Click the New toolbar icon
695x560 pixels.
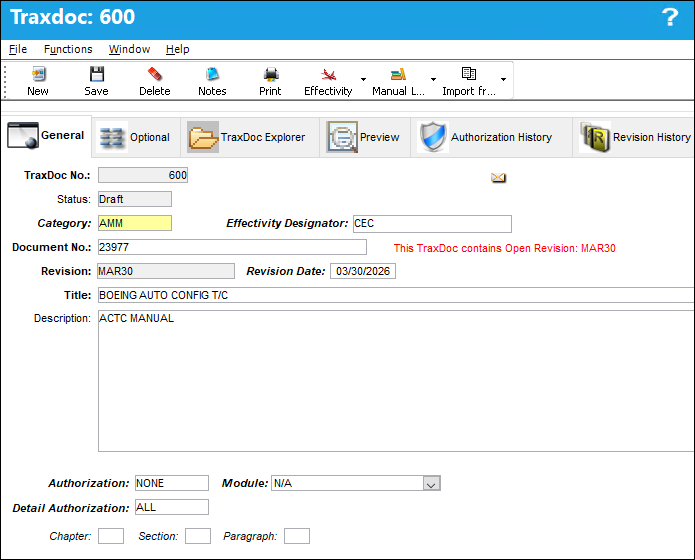click(x=38, y=74)
